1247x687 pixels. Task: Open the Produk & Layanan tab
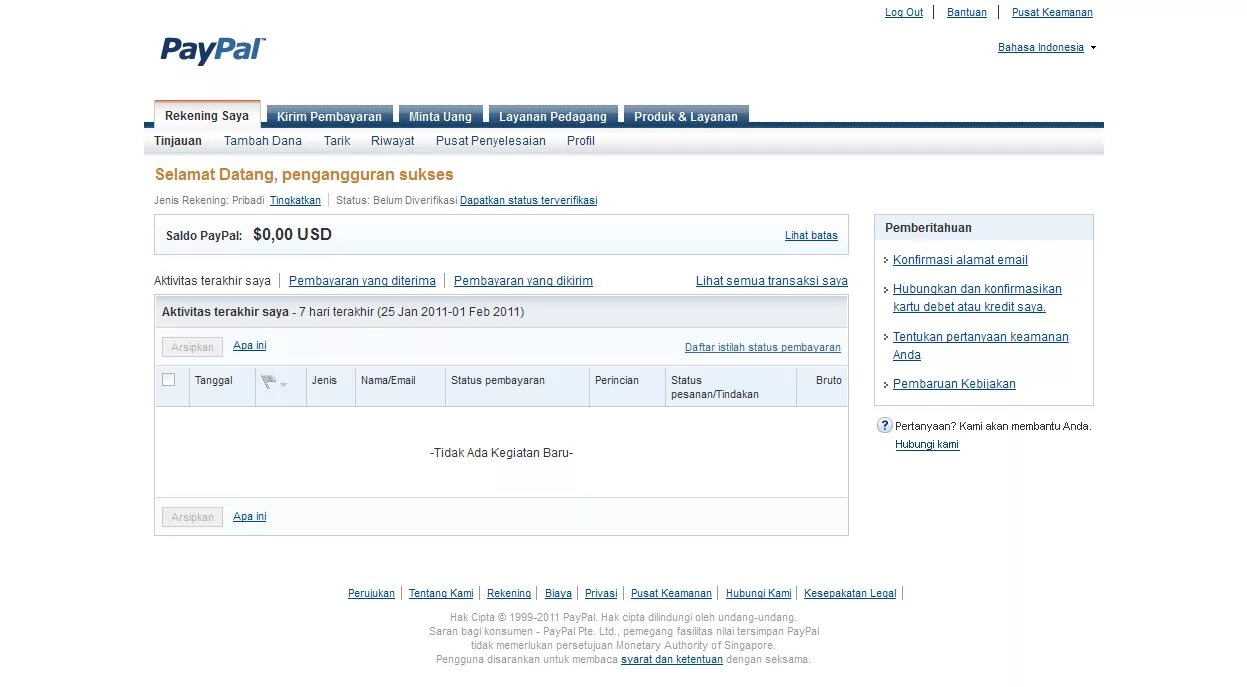686,116
